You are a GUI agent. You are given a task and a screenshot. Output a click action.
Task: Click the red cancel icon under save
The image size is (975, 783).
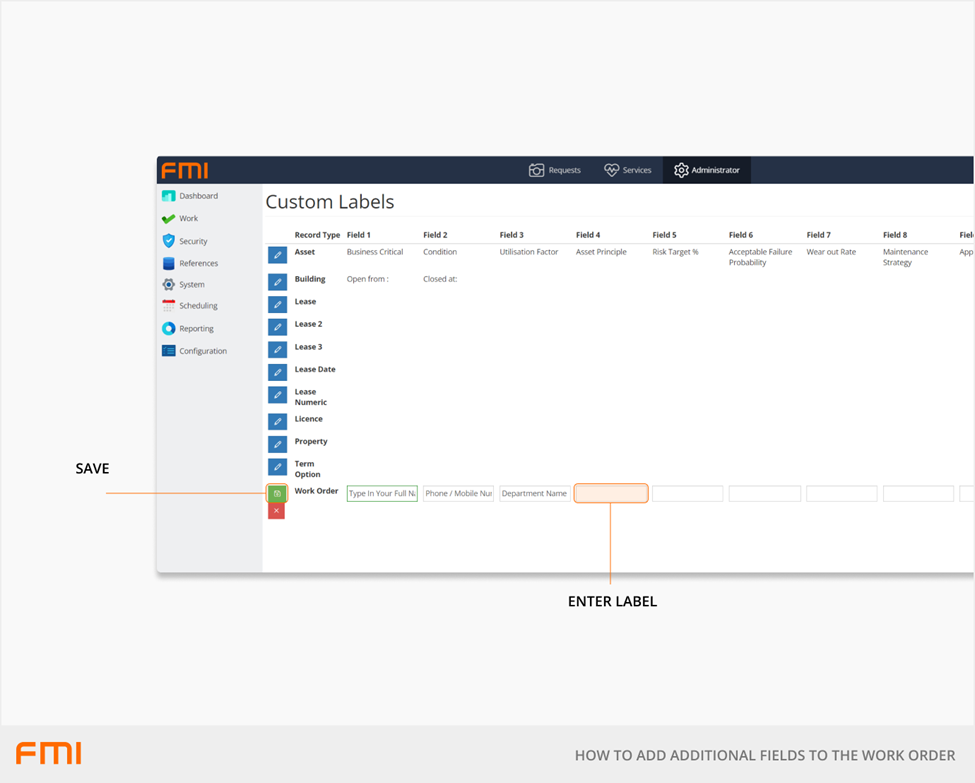[277, 511]
